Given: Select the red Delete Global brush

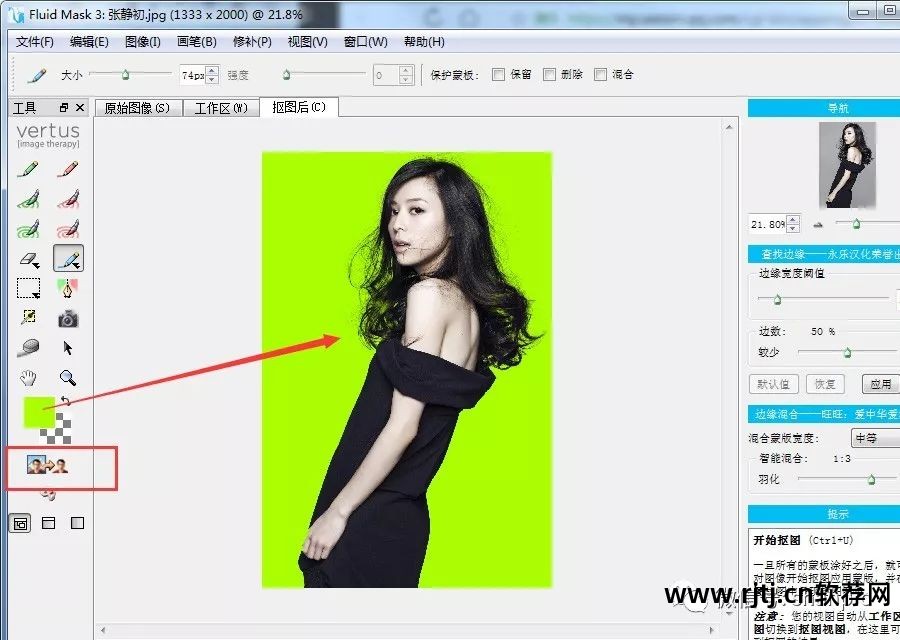Looking at the screenshot, I should point(68,228).
